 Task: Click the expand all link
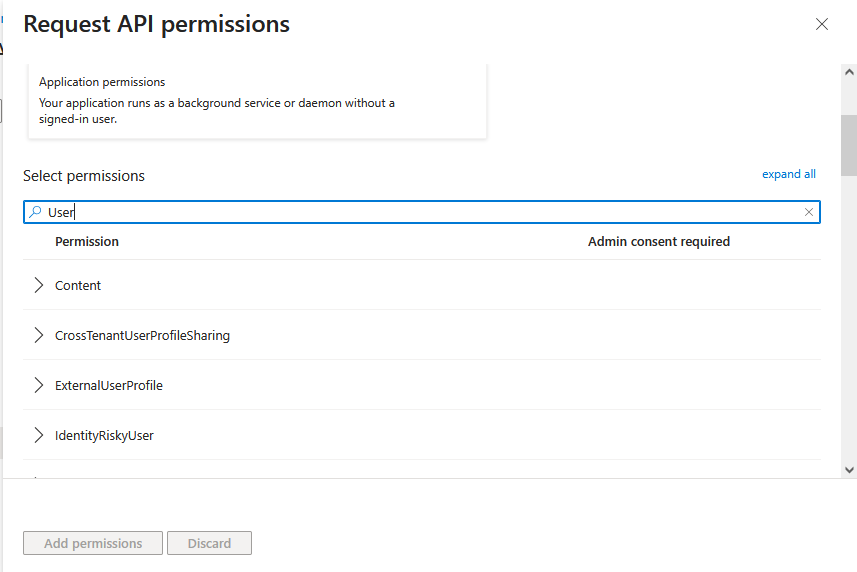(788, 174)
